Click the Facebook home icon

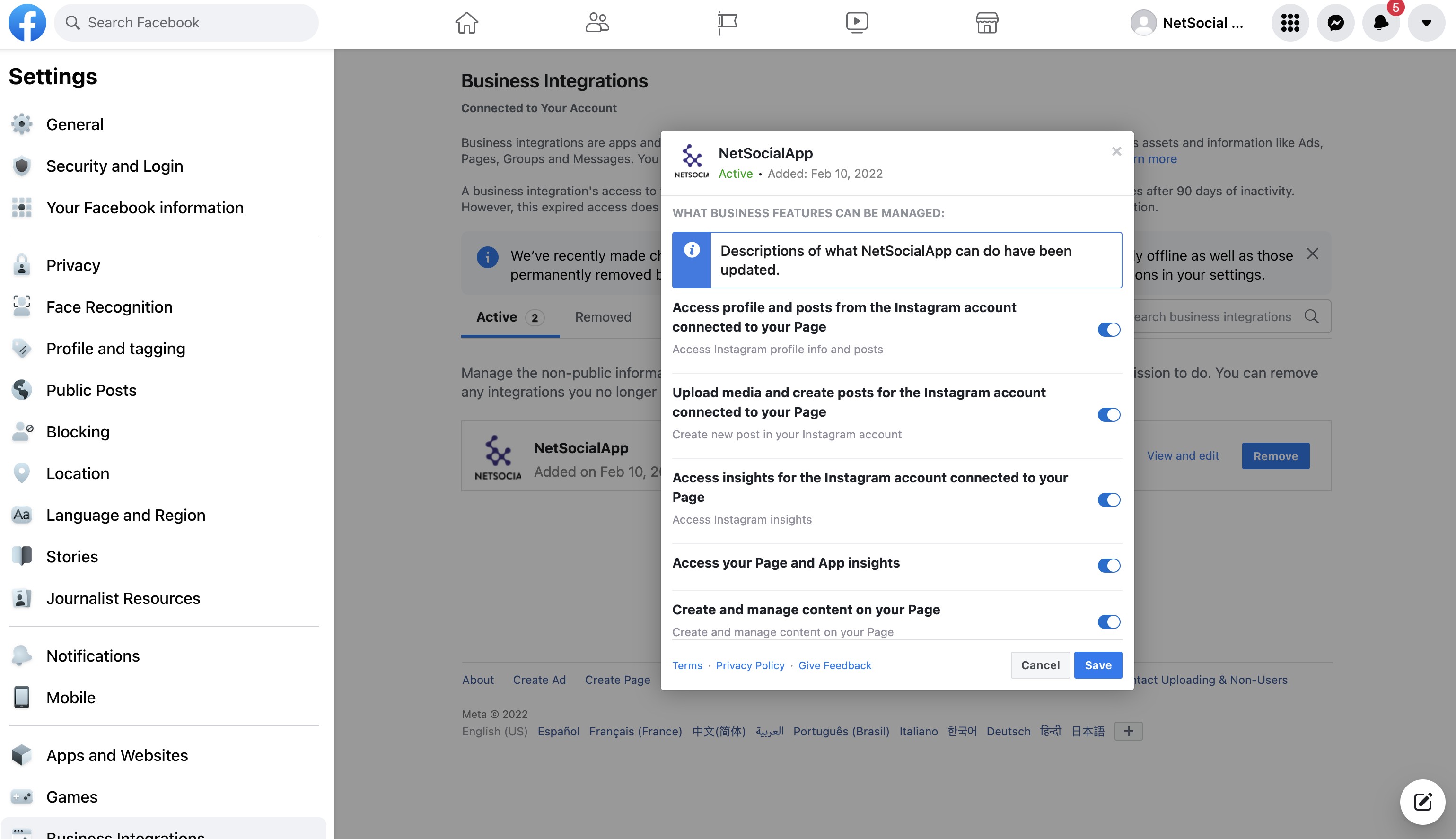click(467, 22)
